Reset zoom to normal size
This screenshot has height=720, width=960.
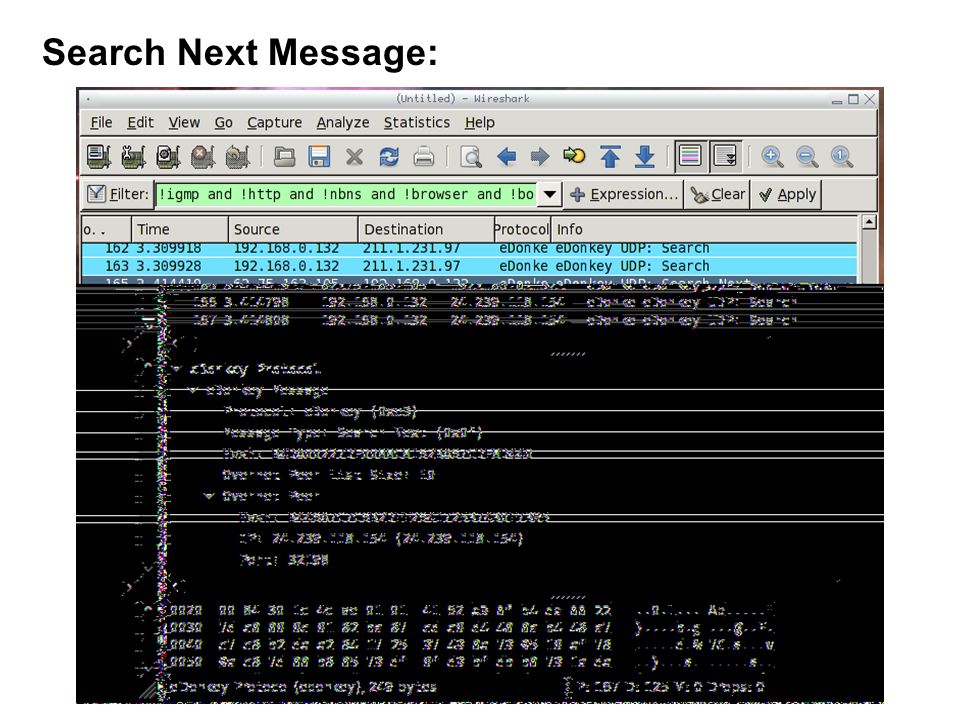[x=842, y=157]
